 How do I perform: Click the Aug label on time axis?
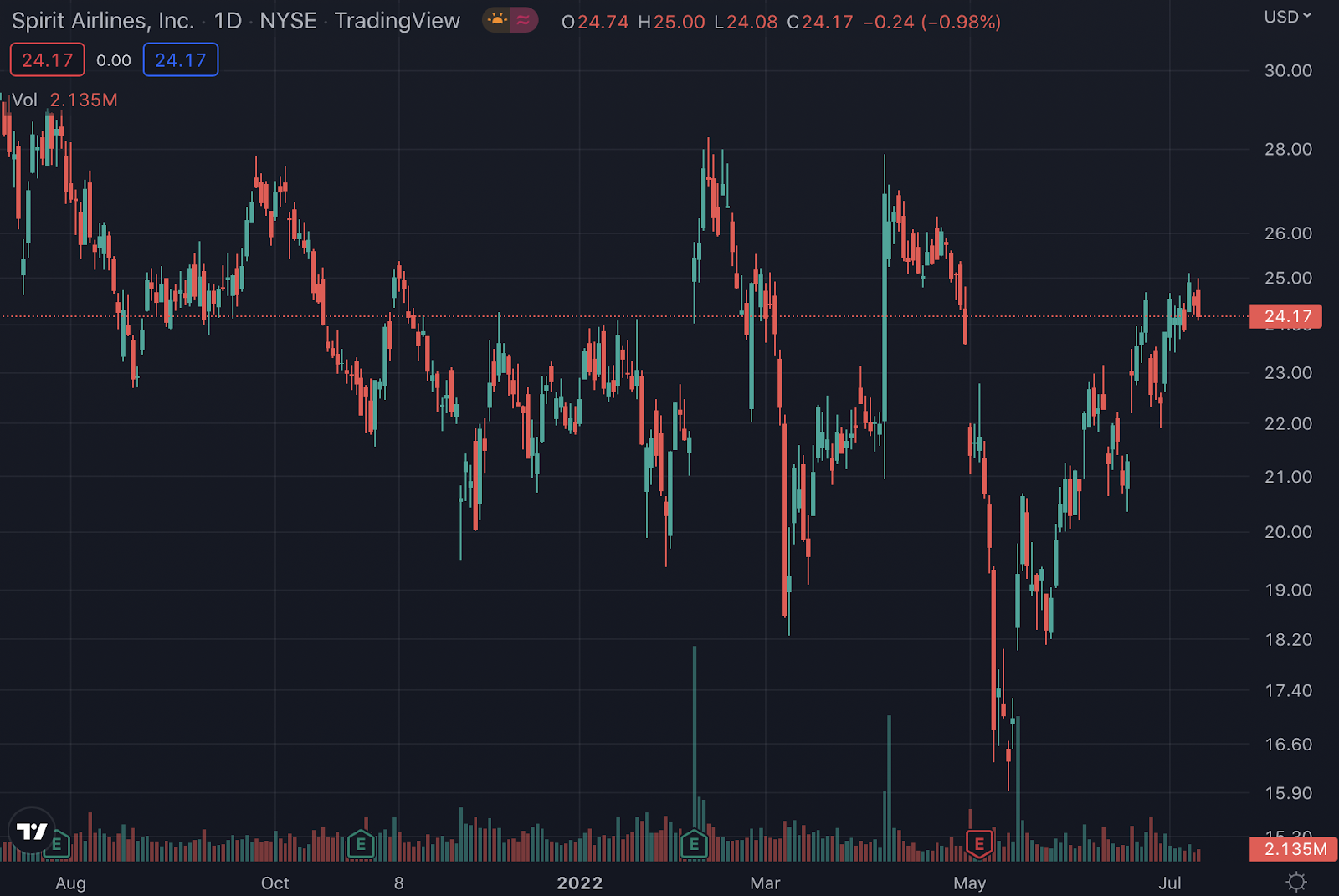(71, 883)
